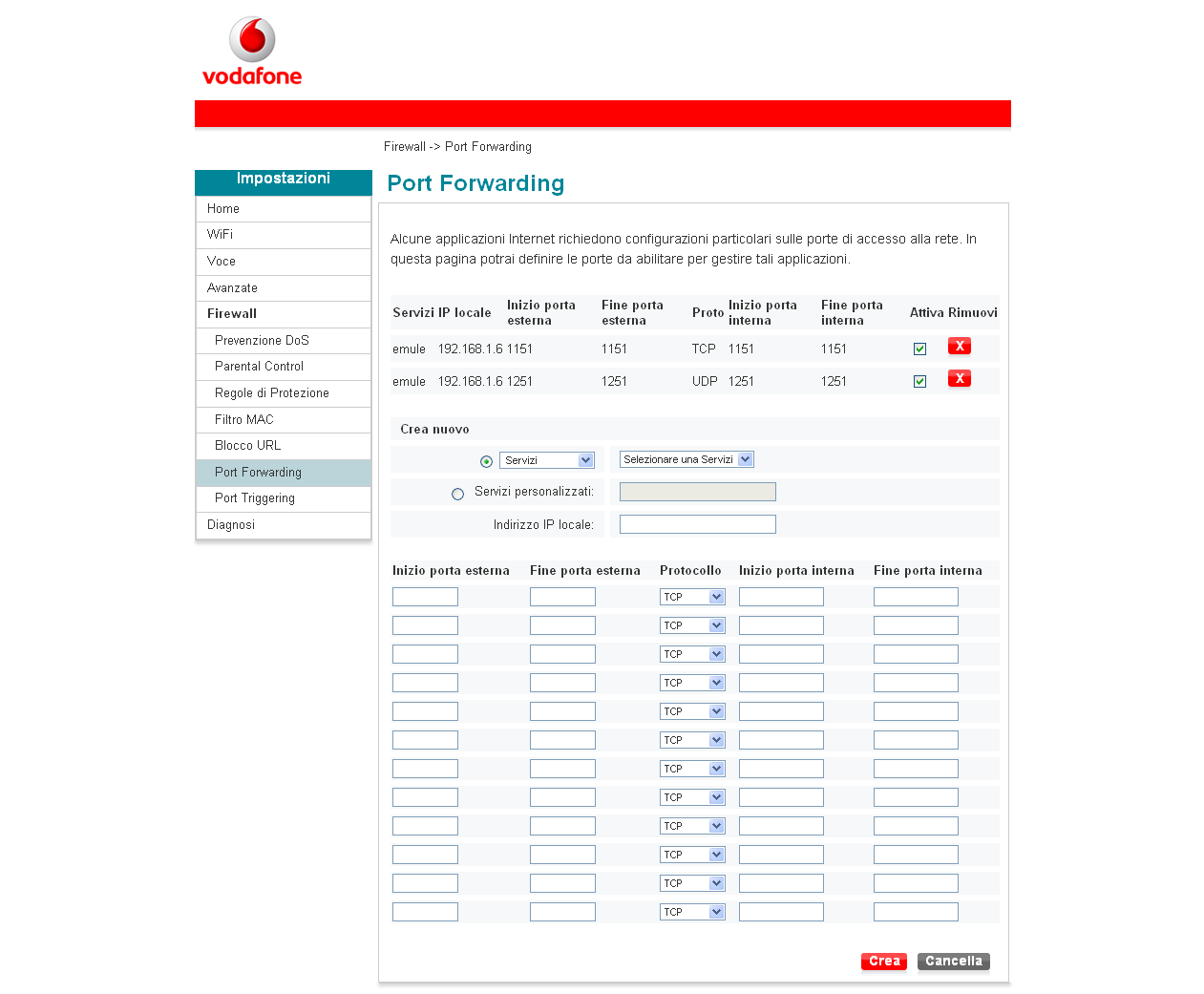Image resolution: width=1204 pixels, height=994 pixels.
Task: Switch to Port Triggering page
Action: click(x=284, y=498)
